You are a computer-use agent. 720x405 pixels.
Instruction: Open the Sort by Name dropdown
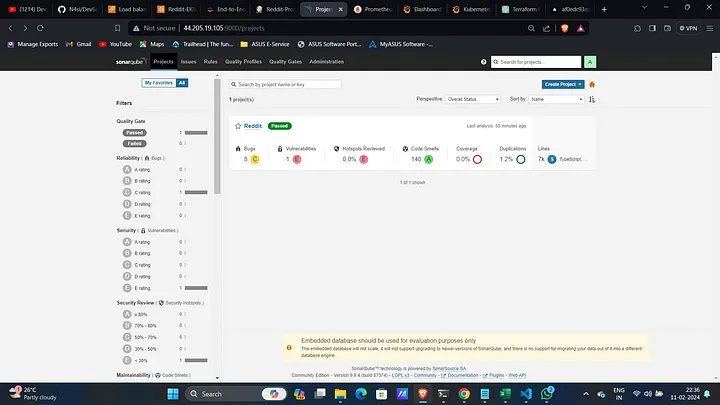point(556,99)
